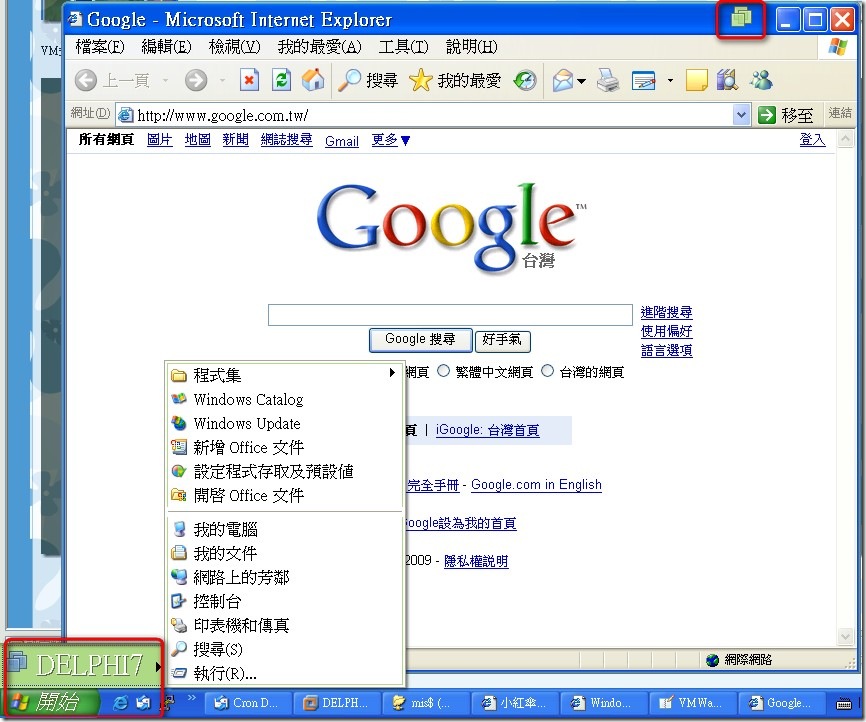Viewport: 866px width, 722px height.
Task: Click the Research books icon
Action: [x=727, y=81]
